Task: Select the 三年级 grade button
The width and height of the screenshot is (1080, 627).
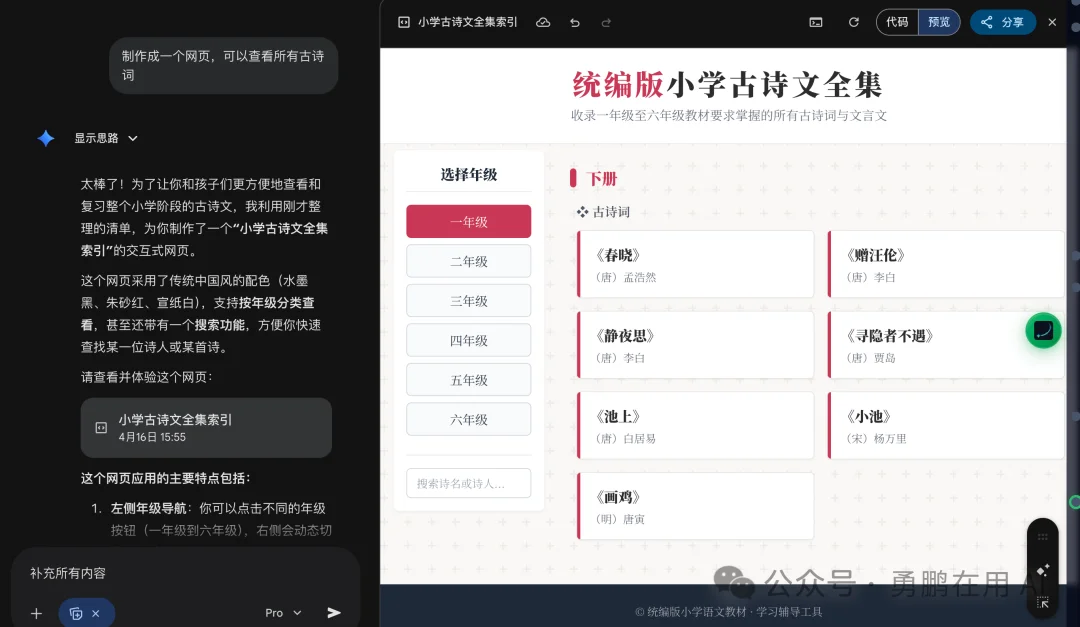Action: 468,300
